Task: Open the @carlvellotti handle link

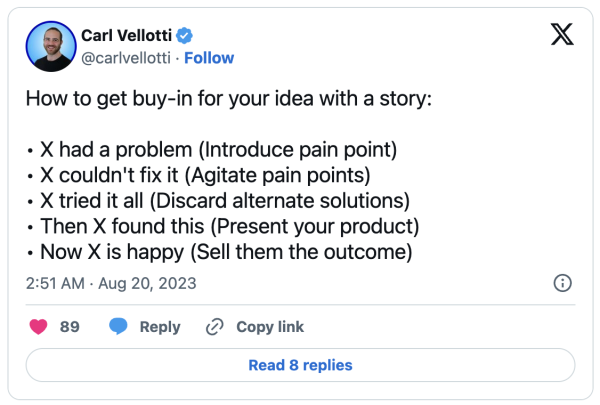Action: pyautogui.click(x=126, y=58)
